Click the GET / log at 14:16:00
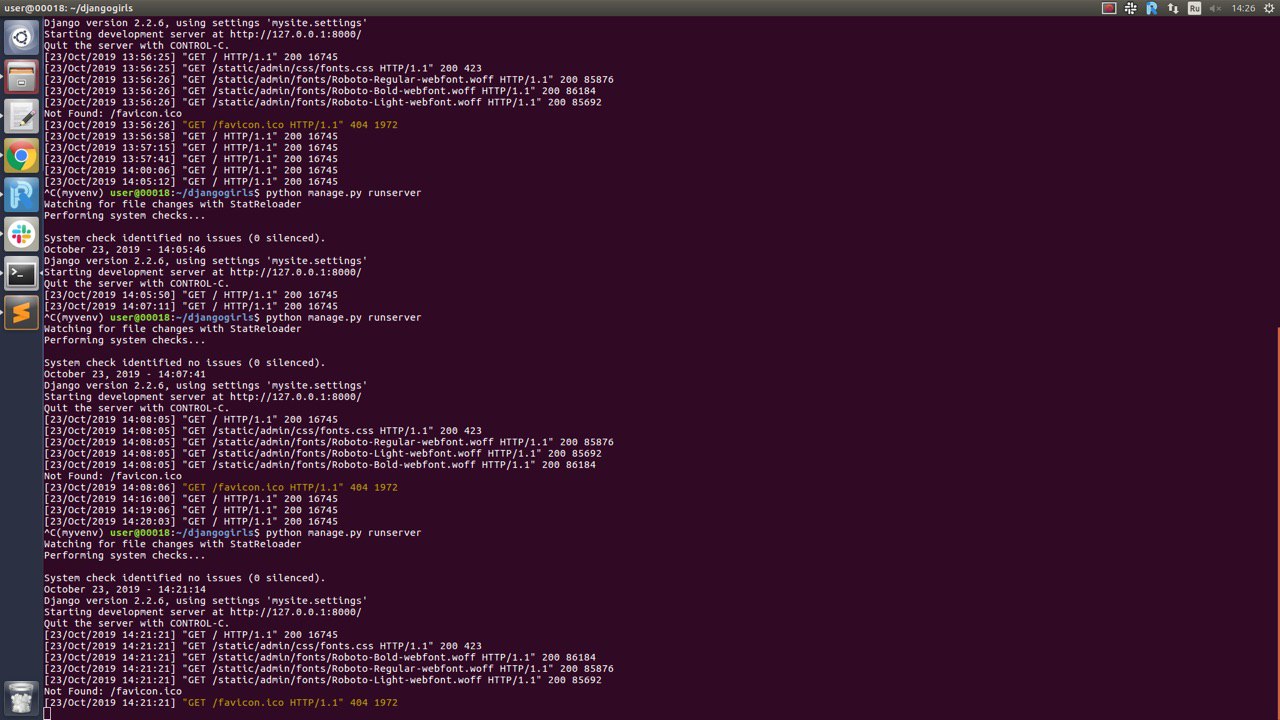This screenshot has height=720, width=1280. click(191, 499)
